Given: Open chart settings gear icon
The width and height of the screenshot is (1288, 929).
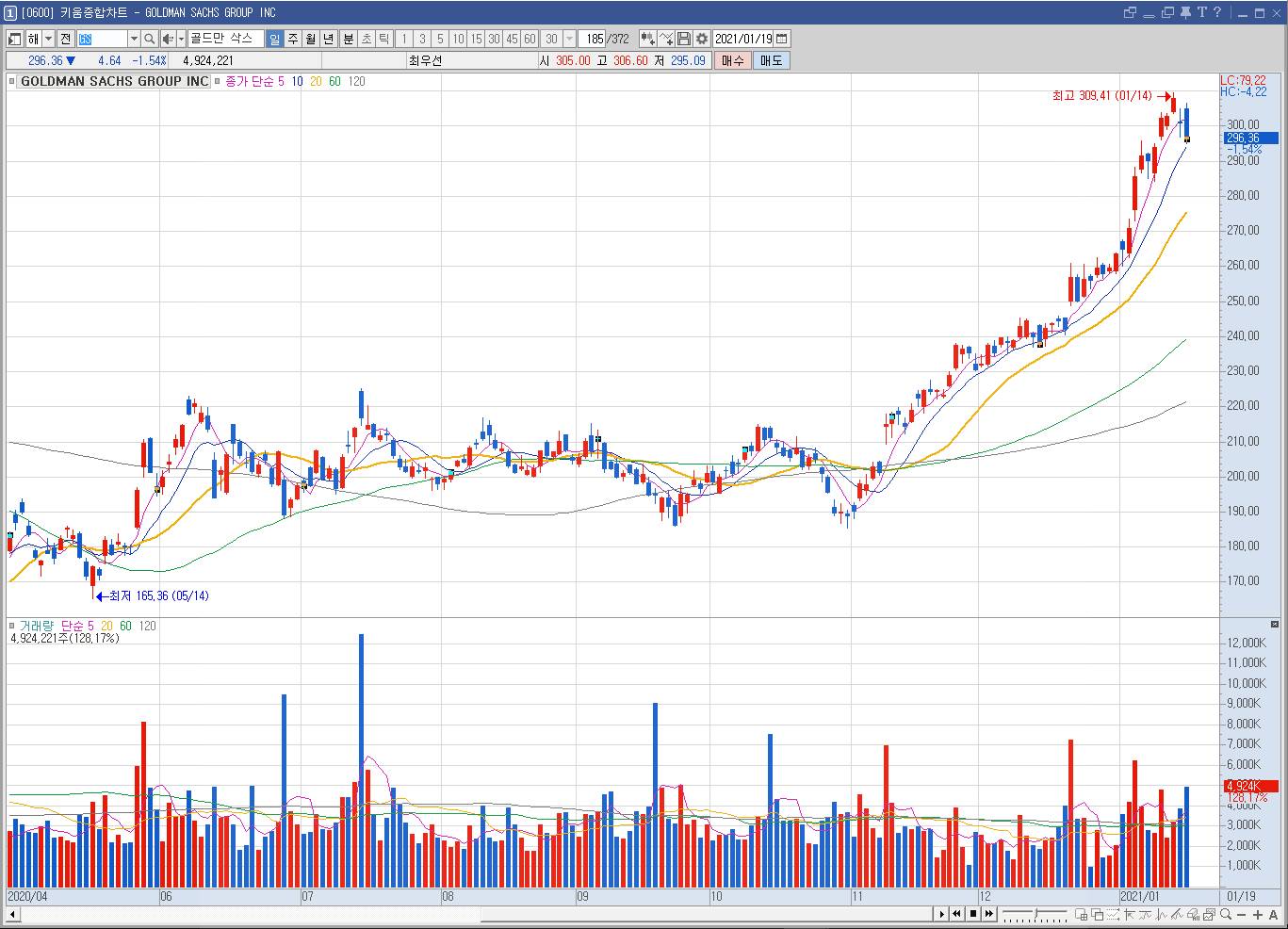Looking at the screenshot, I should coord(702,39).
